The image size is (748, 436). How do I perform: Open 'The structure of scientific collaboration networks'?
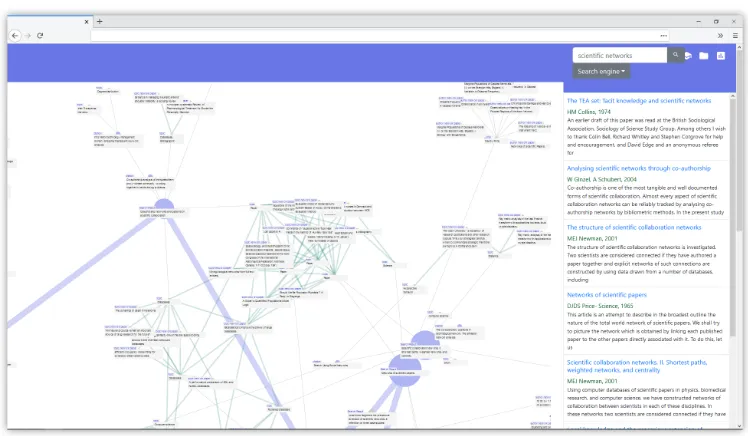point(634,228)
